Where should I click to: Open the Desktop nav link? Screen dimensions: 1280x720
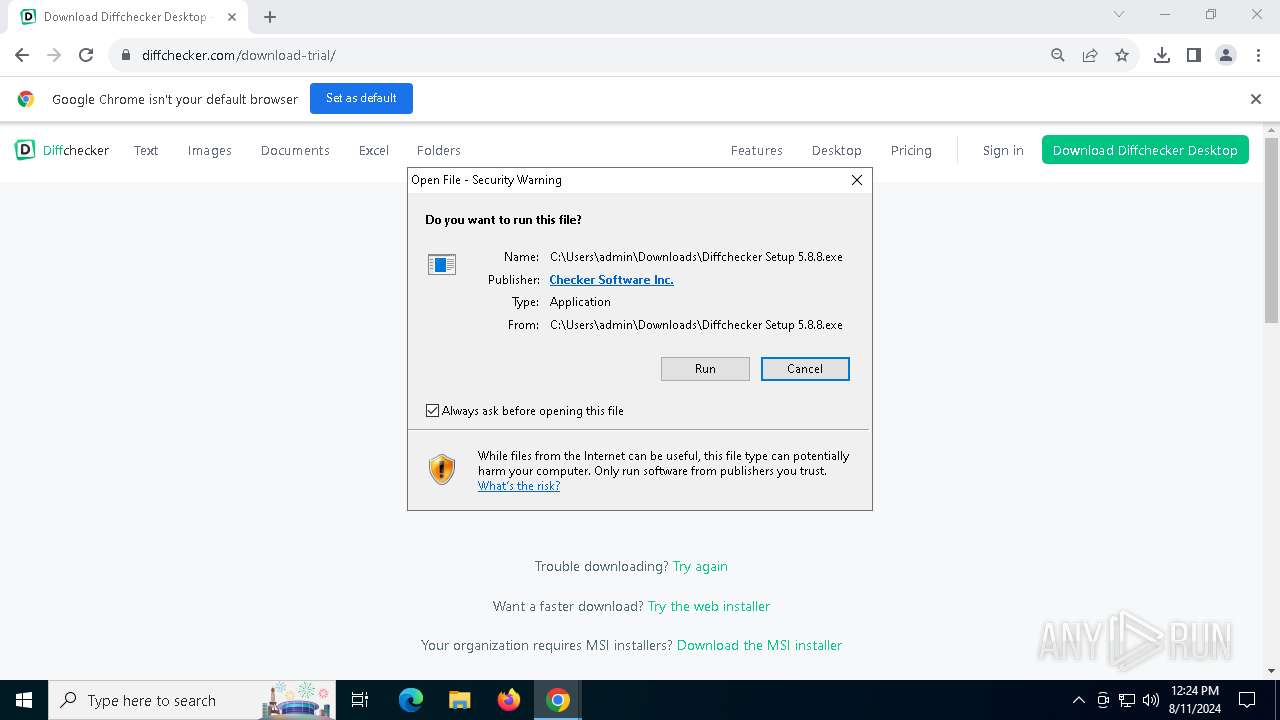[837, 150]
